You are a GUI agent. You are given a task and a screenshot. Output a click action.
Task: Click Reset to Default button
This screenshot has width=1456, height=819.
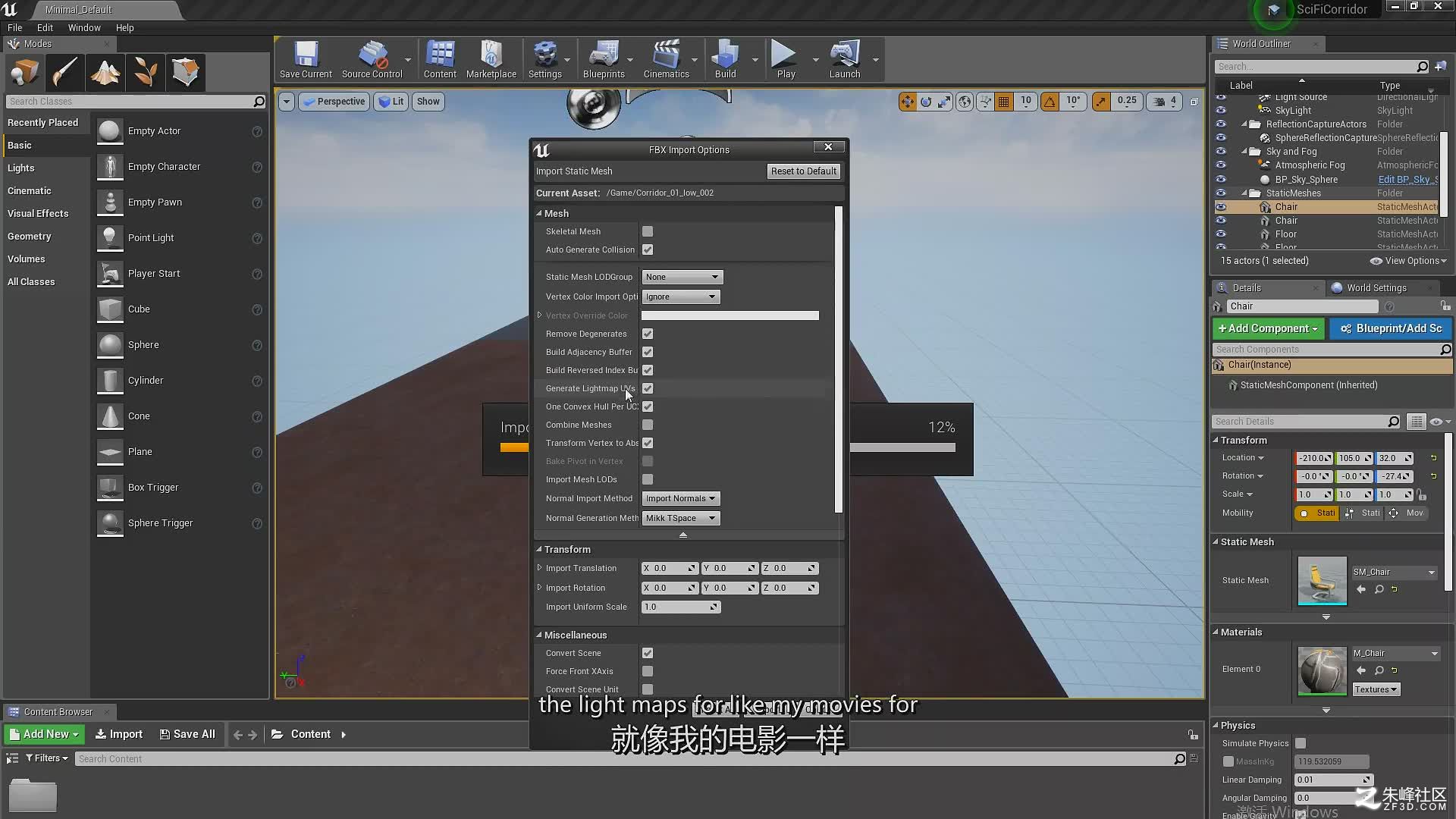[803, 171]
